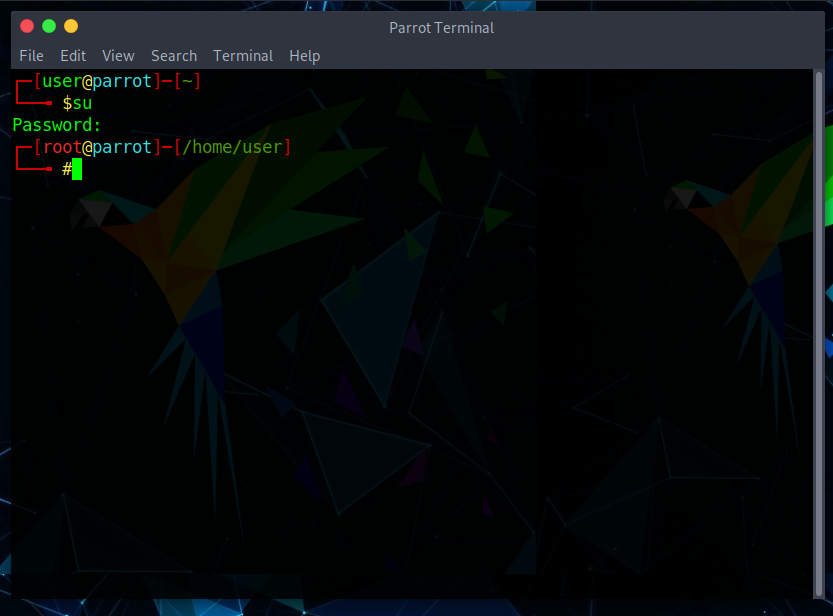
Task: Open the Terminal menu
Action: (243, 56)
